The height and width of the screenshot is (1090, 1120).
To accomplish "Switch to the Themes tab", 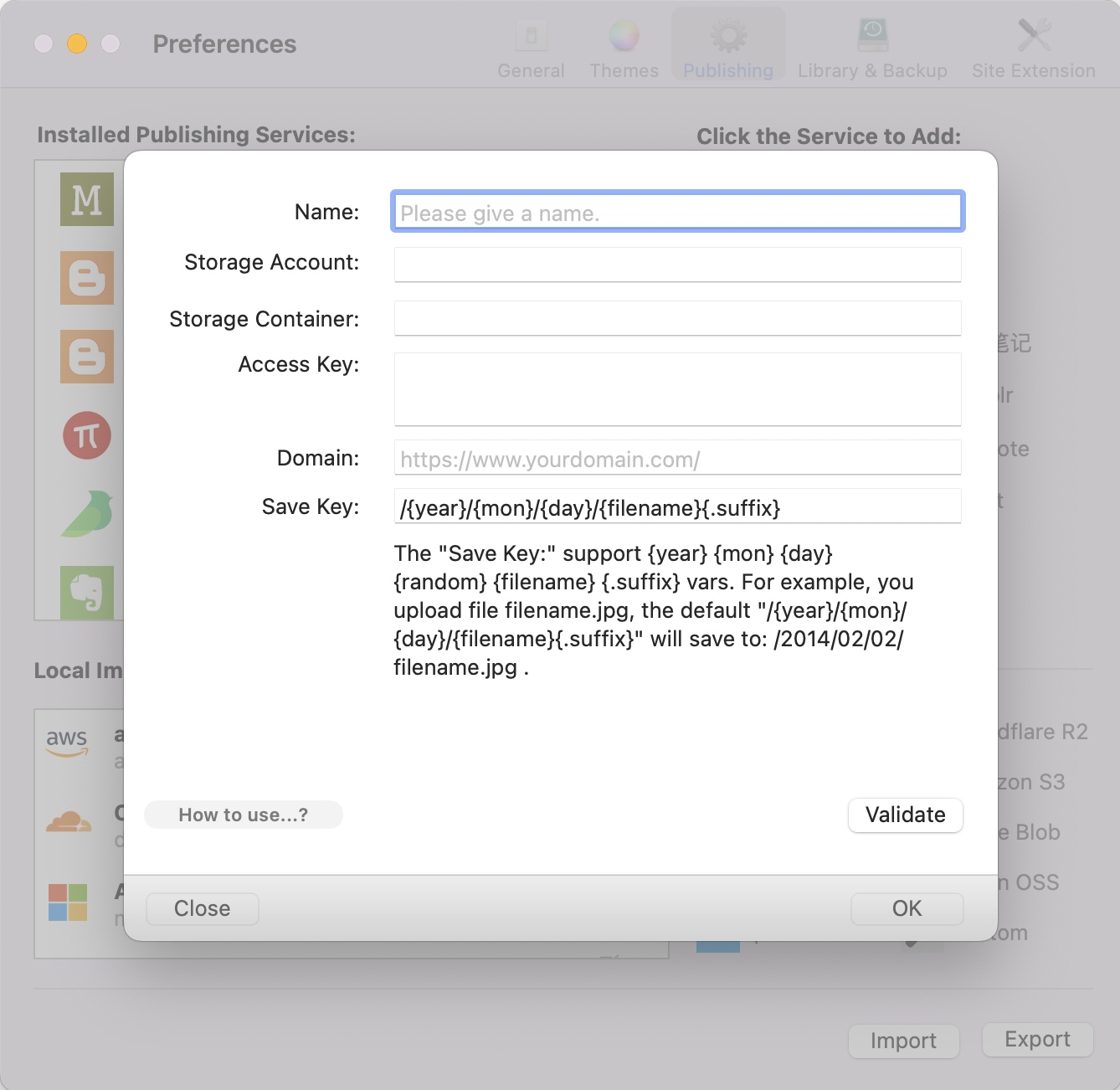I will [x=624, y=49].
